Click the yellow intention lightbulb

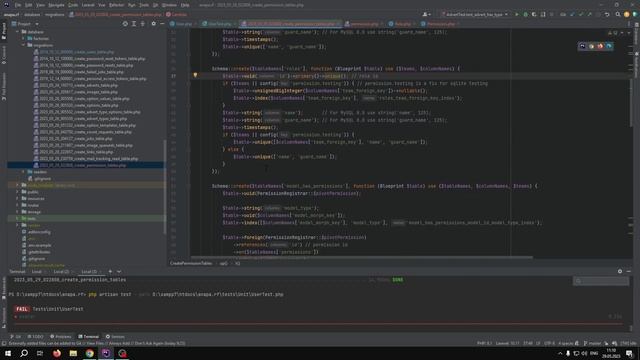tap(195, 75)
